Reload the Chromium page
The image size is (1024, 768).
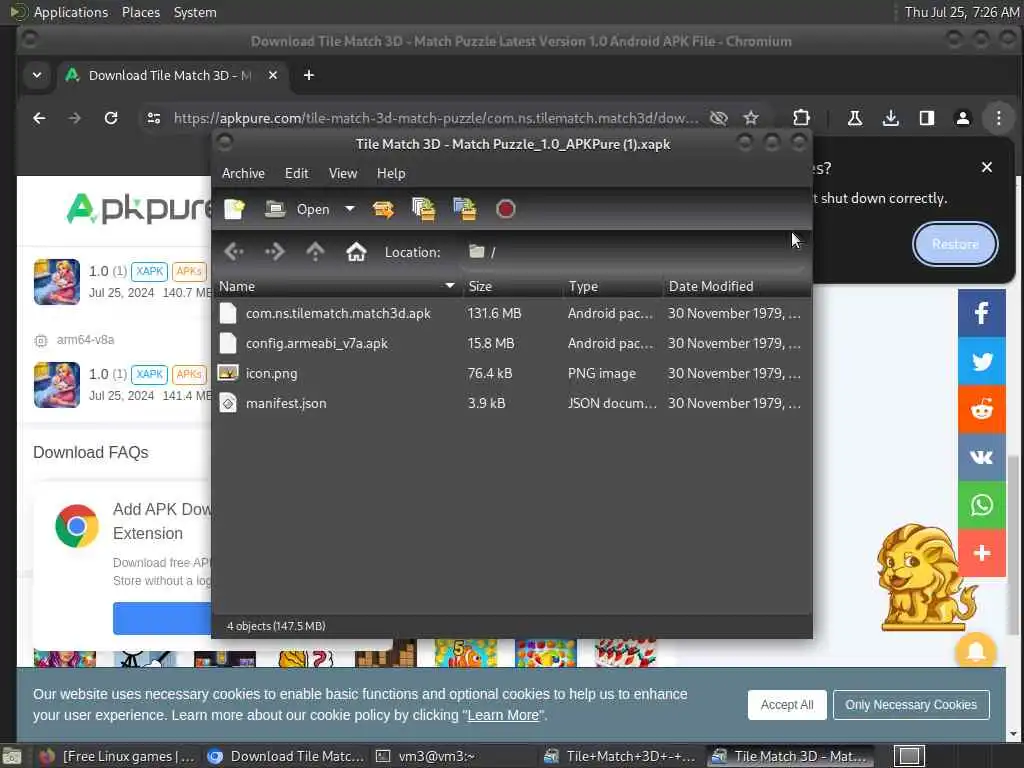tap(111, 118)
